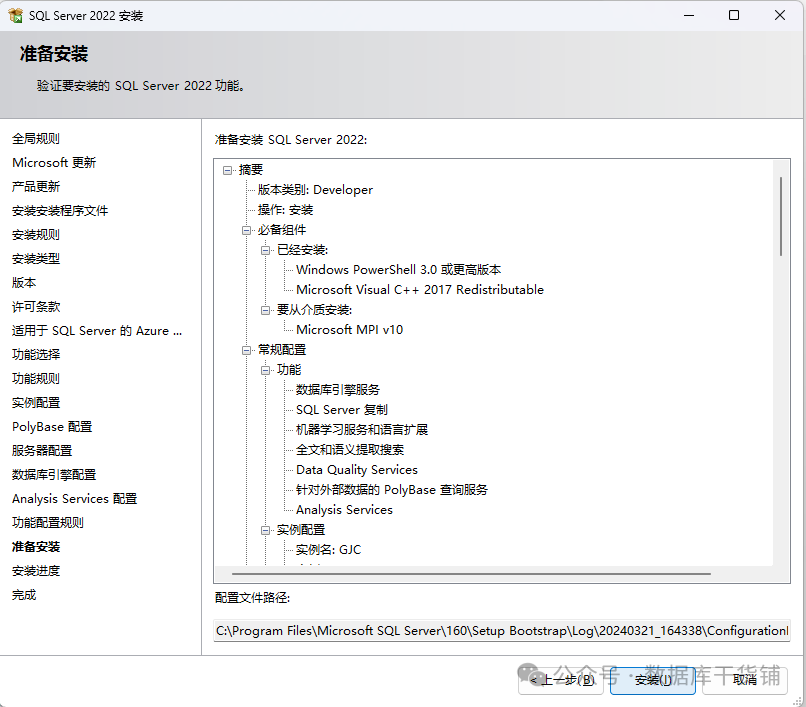This screenshot has height=707, width=806.
Task: Cancel setup with the 取消 button
Action: (x=745, y=680)
